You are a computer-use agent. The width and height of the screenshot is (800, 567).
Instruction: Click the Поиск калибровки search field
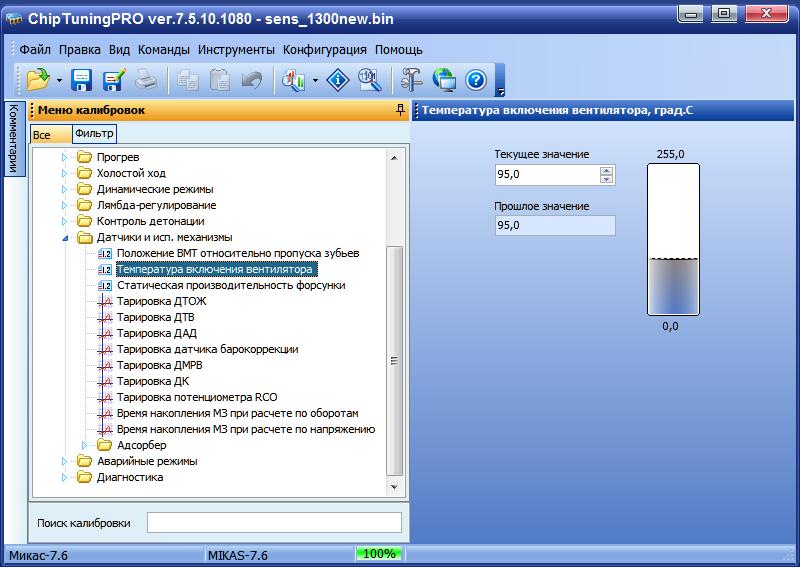coord(274,523)
